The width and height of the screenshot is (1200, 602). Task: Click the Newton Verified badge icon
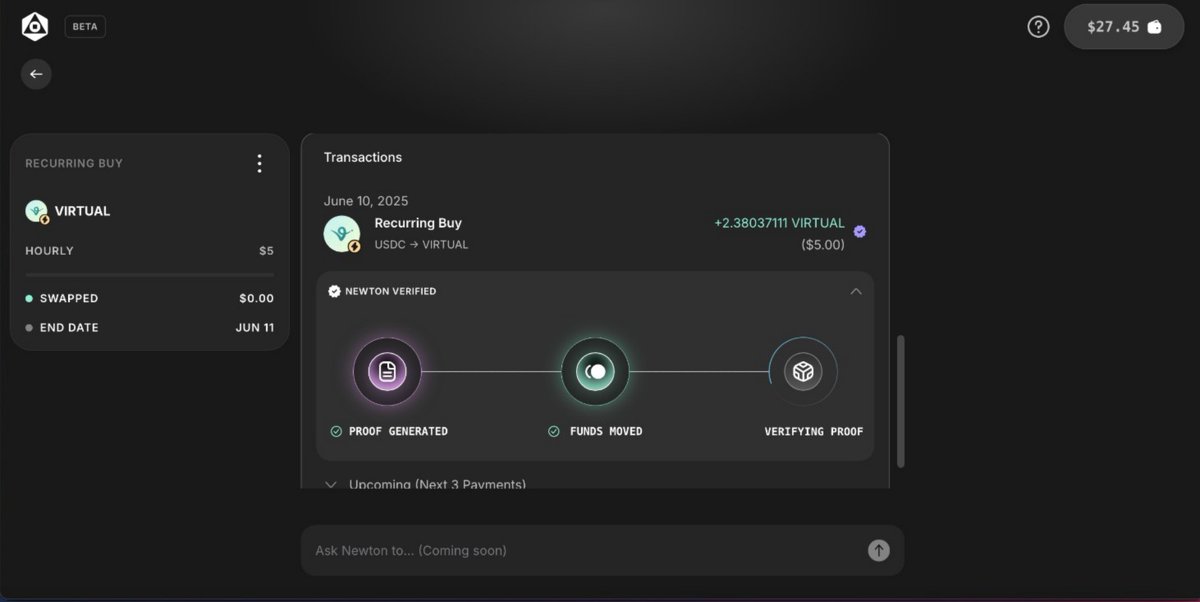point(333,291)
